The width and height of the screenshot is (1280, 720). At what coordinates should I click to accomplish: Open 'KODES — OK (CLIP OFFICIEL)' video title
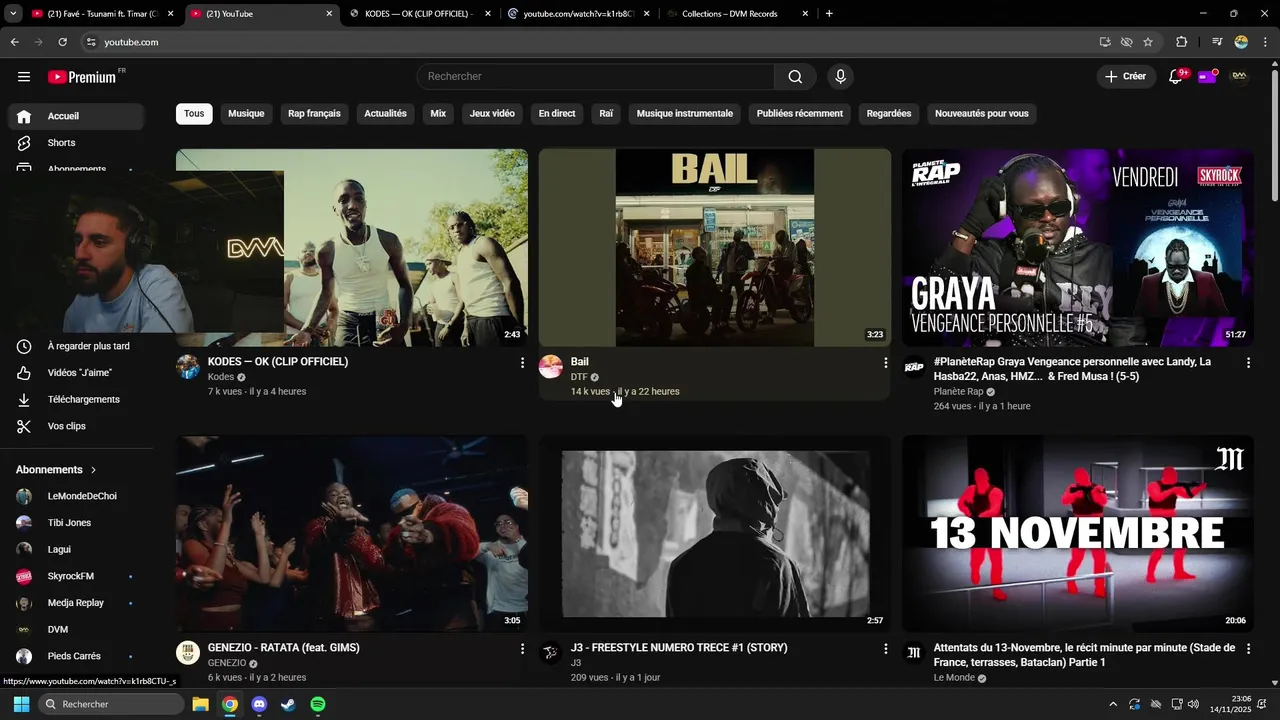[278, 362]
